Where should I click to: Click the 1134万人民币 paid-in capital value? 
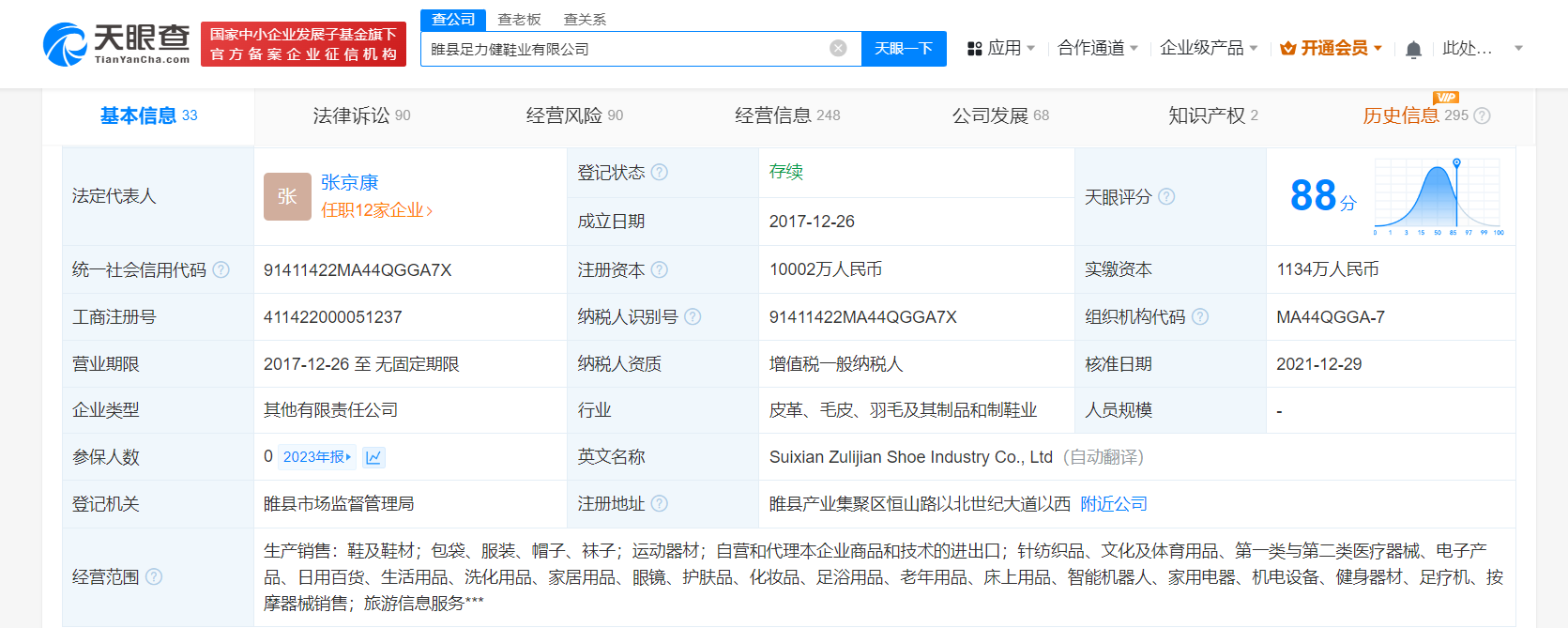coord(1328,269)
